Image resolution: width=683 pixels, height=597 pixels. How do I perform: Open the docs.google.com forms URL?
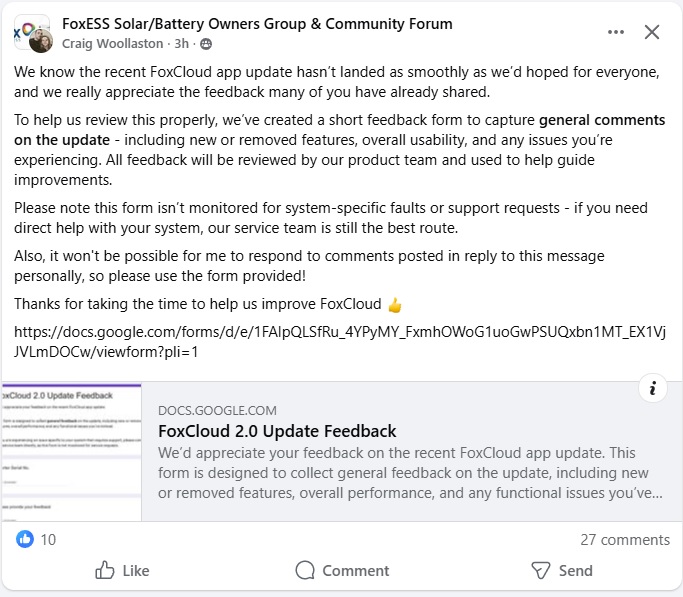tap(340, 340)
